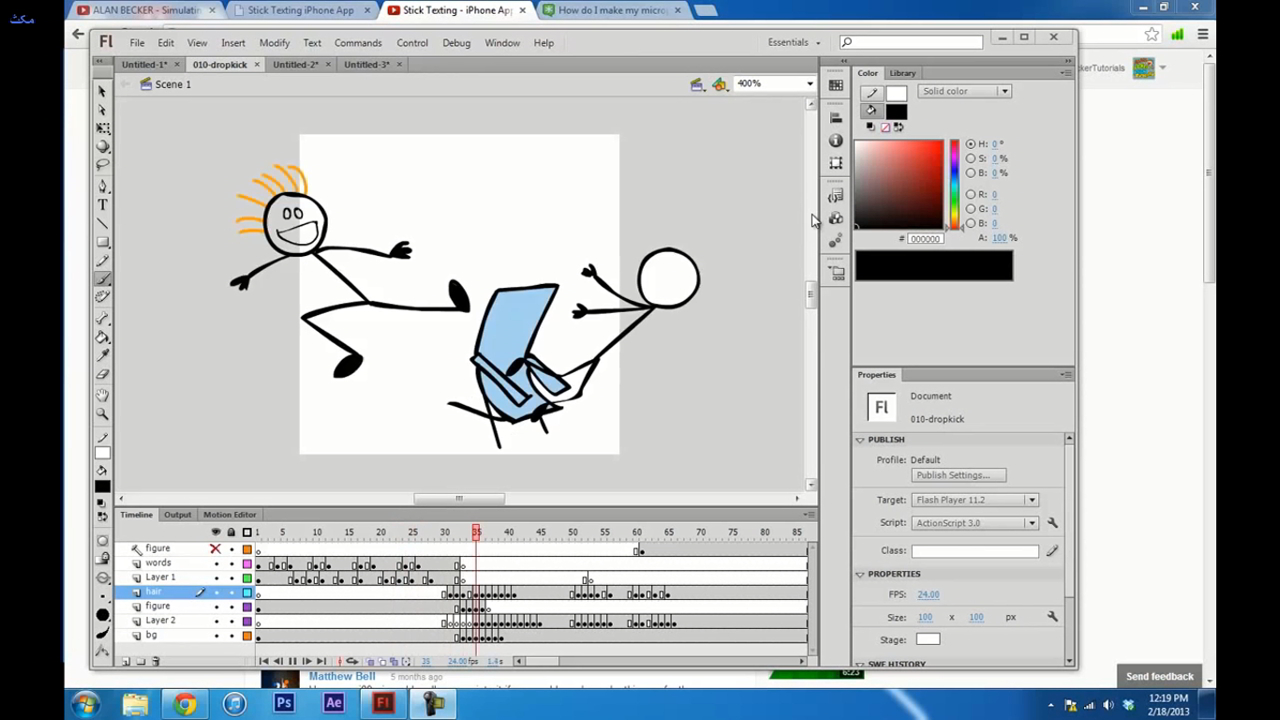
Task: Click the Edit Symbols icon
Action: (x=719, y=84)
